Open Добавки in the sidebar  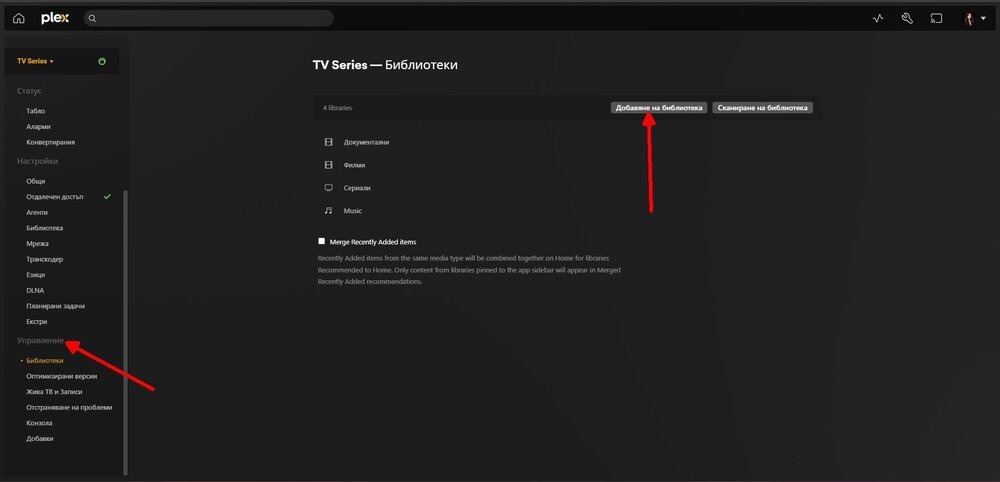coord(40,439)
